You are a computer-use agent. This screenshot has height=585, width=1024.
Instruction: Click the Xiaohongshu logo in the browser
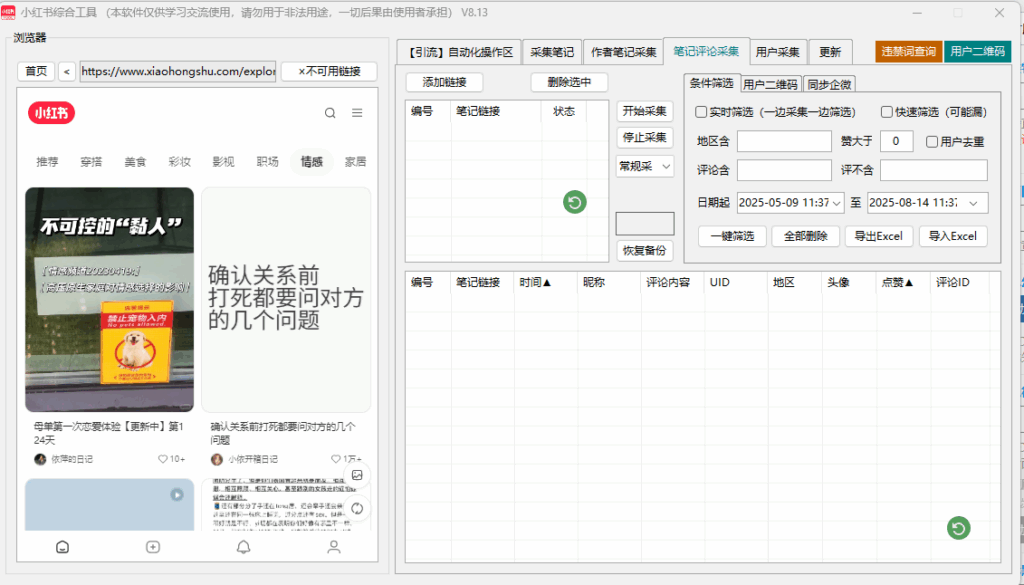(x=52, y=113)
